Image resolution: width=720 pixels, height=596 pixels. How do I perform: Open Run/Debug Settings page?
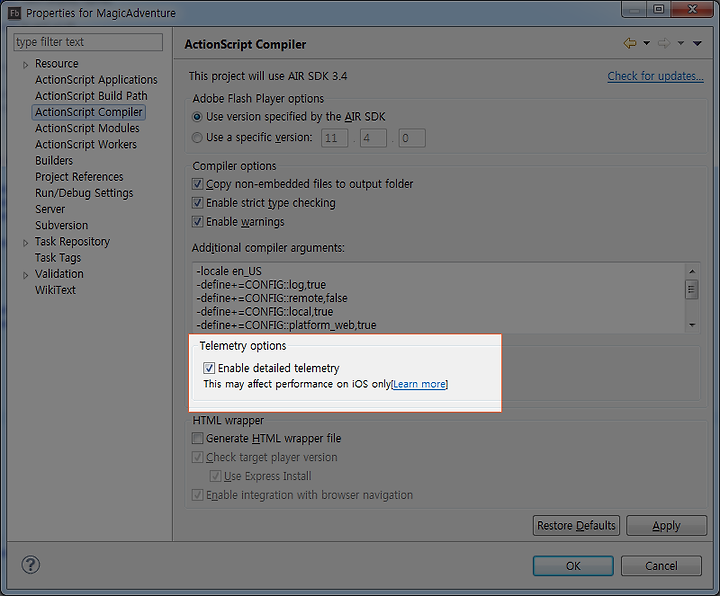tap(84, 193)
